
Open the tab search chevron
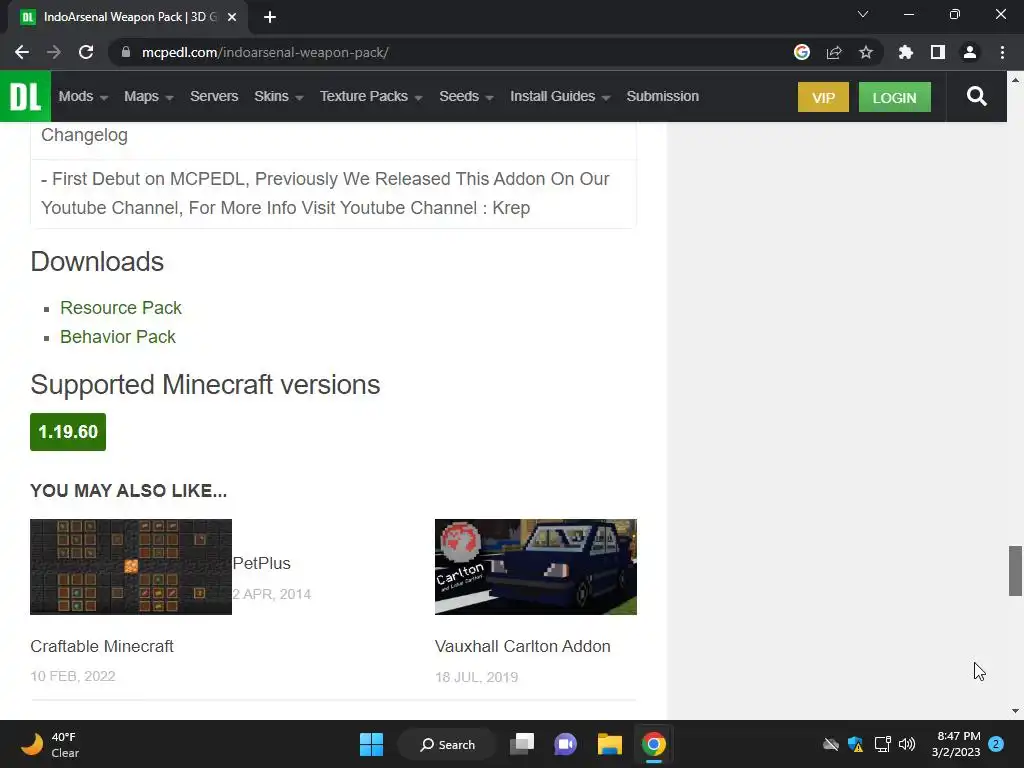click(863, 14)
